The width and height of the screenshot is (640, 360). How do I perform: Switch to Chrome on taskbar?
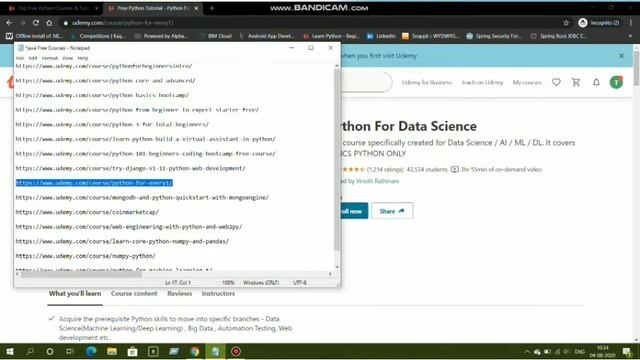point(195,351)
